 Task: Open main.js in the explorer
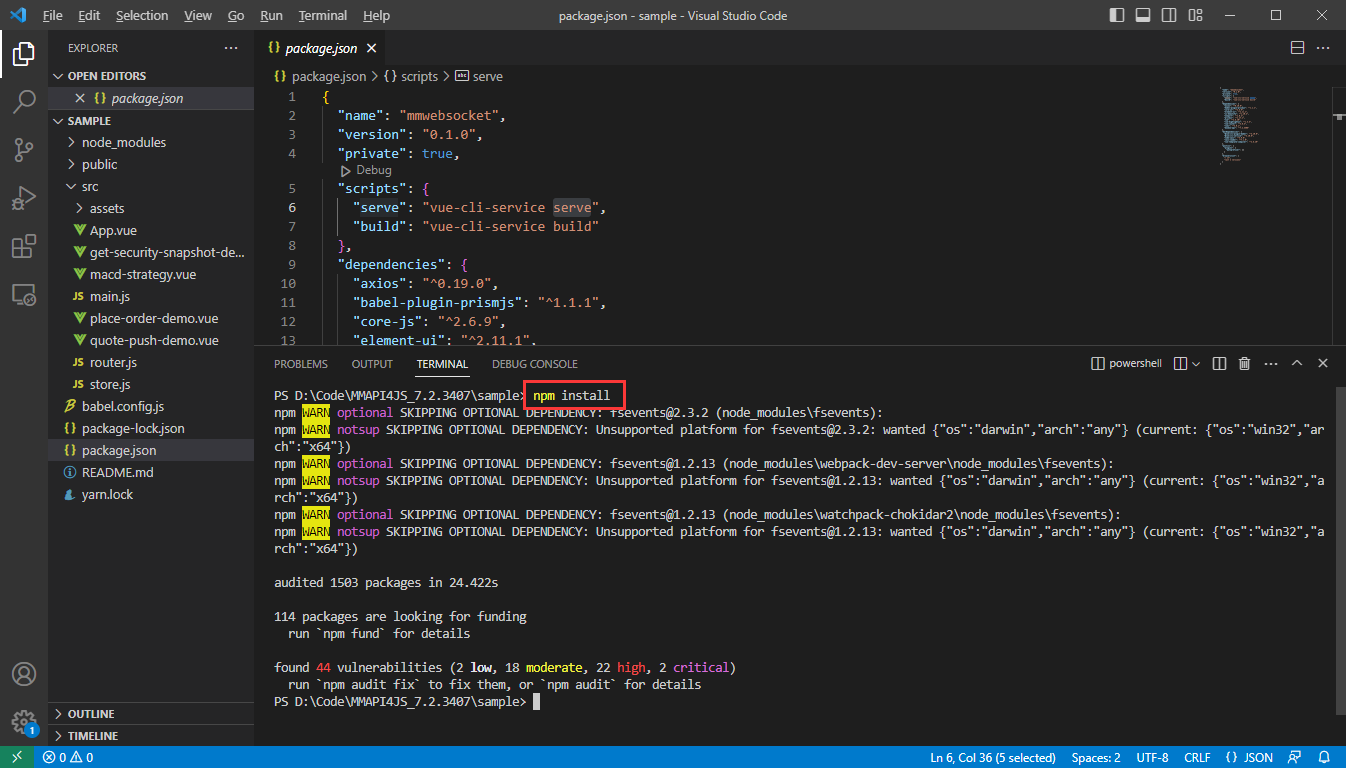(x=110, y=296)
